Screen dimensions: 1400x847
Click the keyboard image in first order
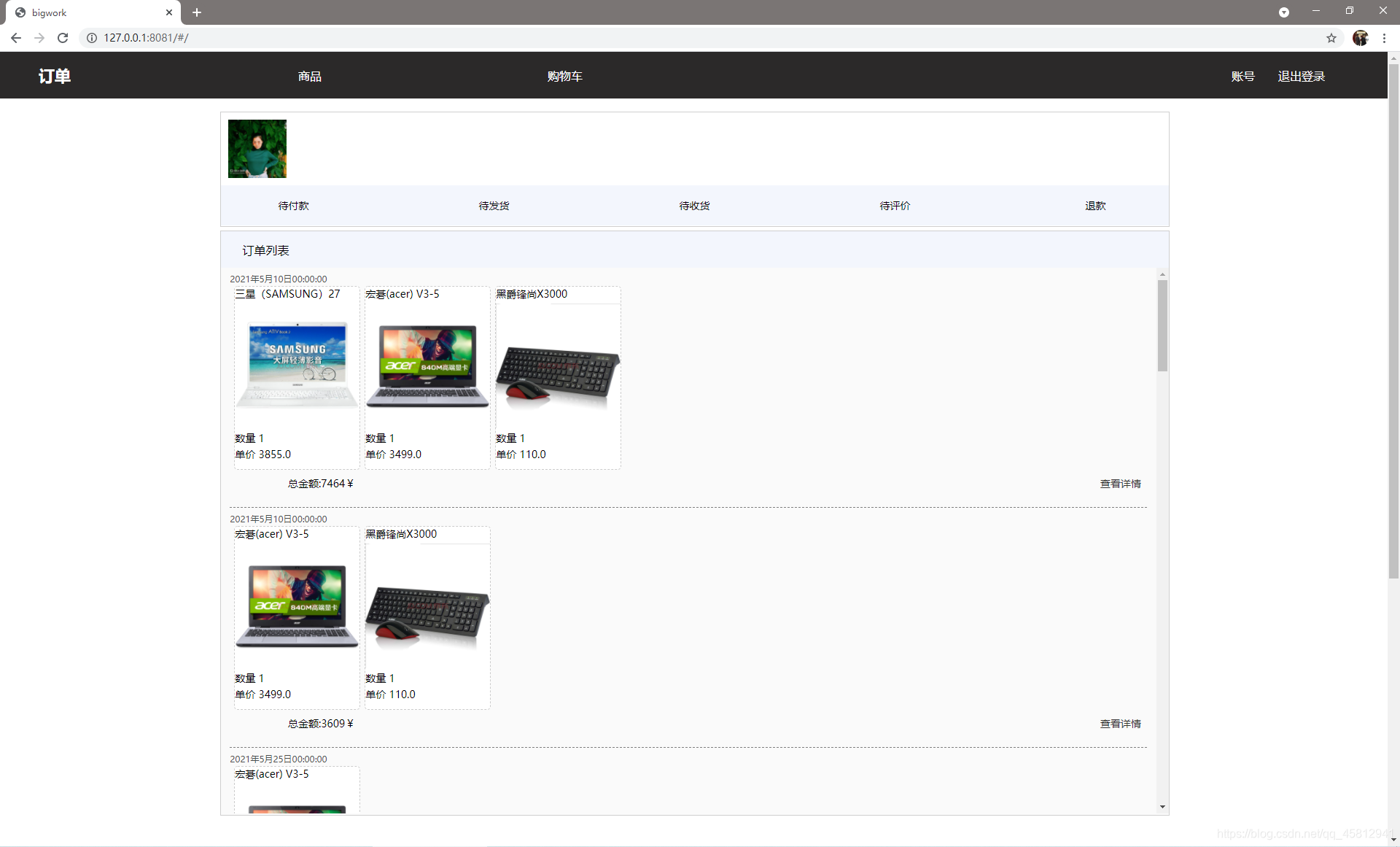[558, 365]
